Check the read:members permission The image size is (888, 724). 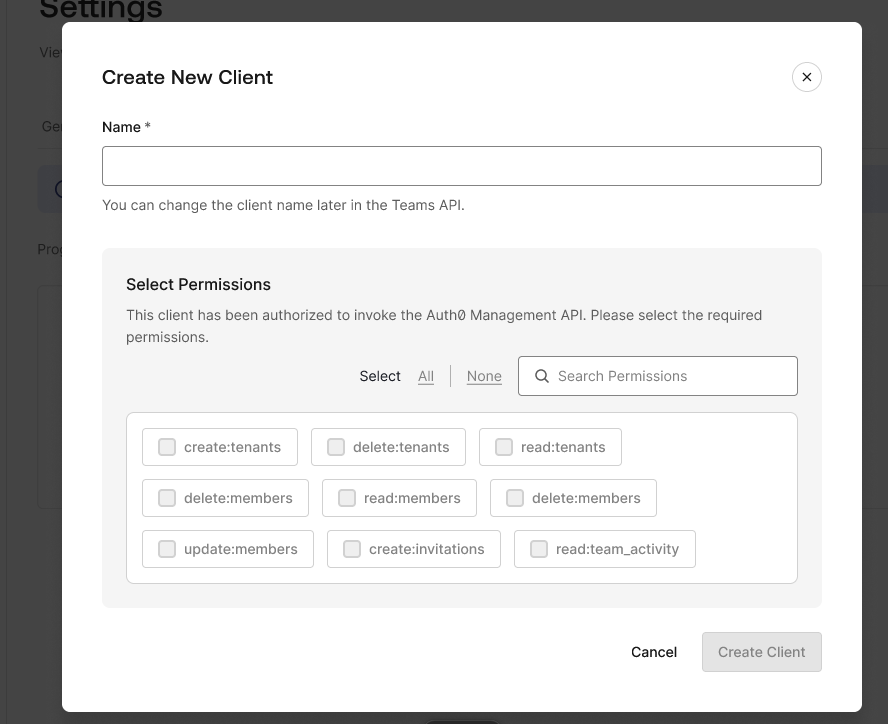point(347,498)
